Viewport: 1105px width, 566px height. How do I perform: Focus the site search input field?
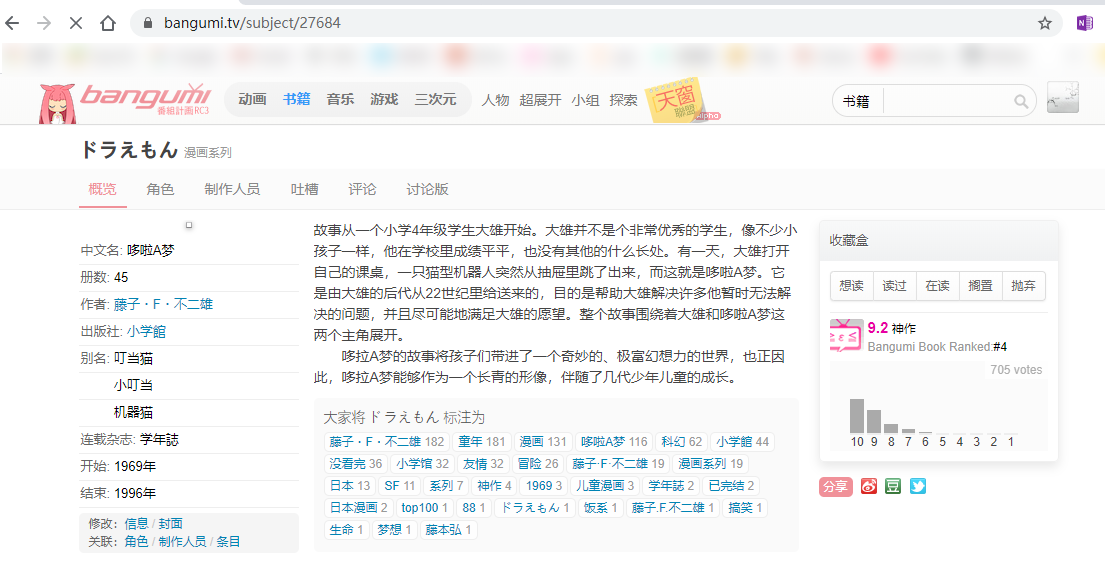point(947,101)
